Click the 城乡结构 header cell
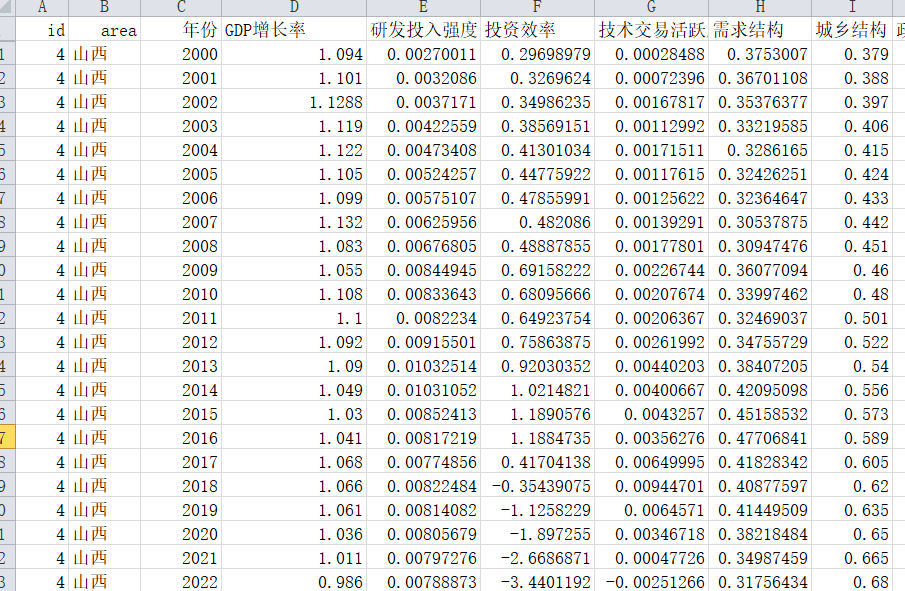 point(852,29)
